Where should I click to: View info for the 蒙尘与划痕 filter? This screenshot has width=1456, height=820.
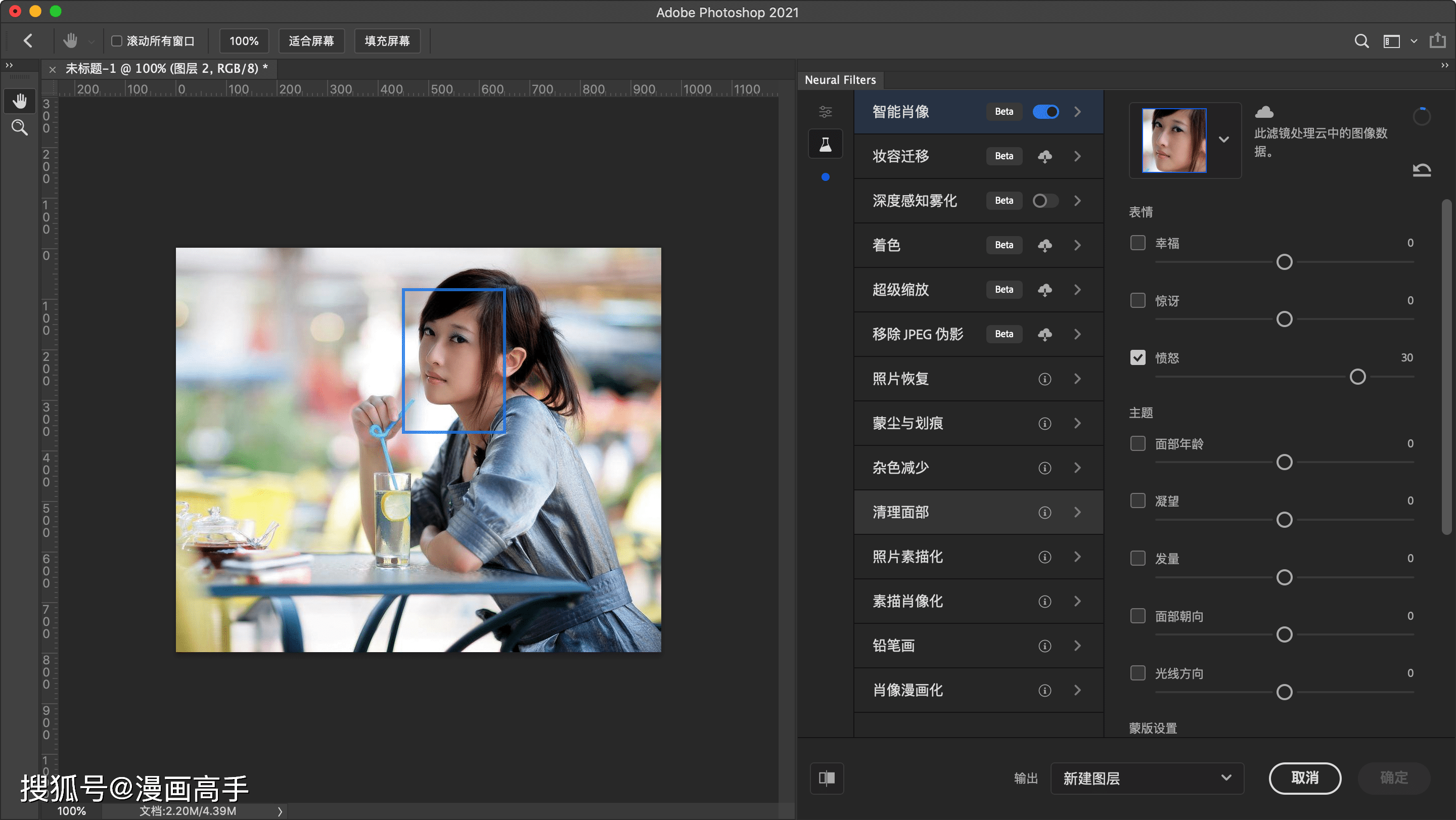point(1045,423)
